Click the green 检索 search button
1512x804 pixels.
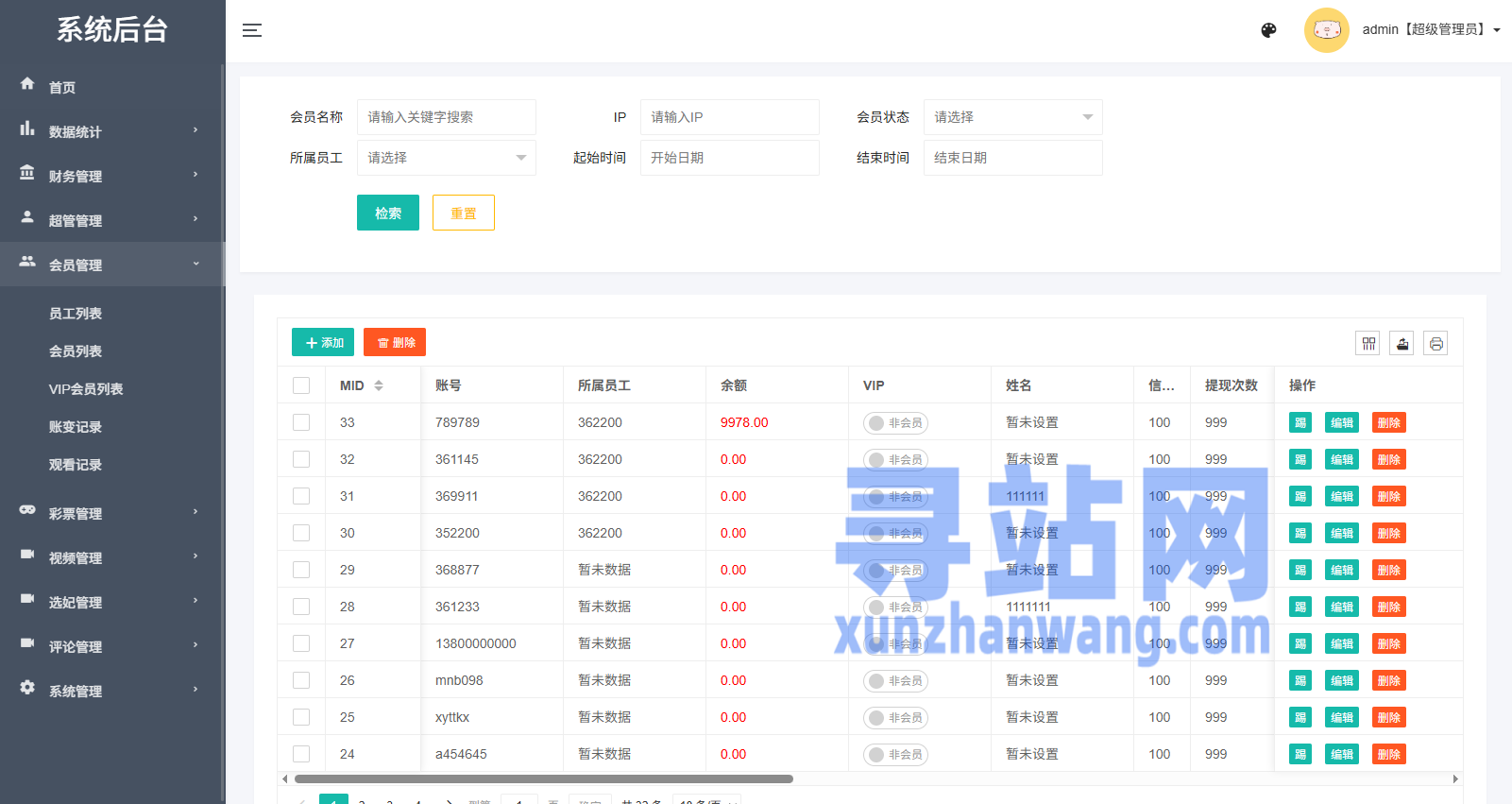tap(387, 213)
